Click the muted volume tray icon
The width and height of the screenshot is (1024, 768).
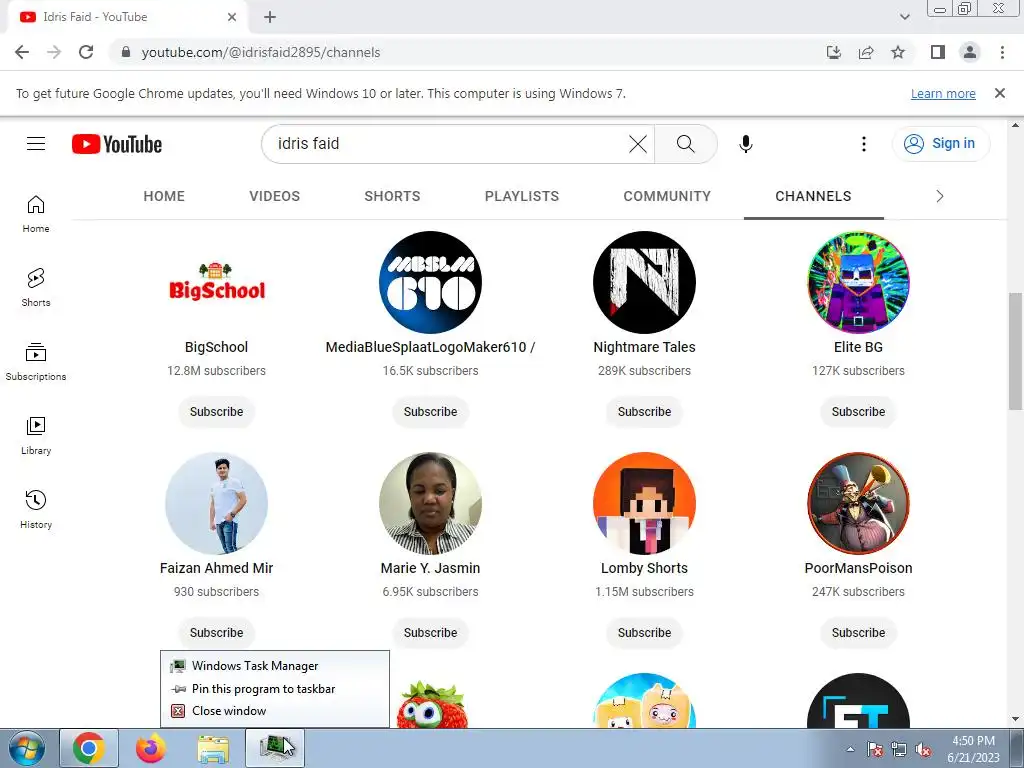coord(923,749)
